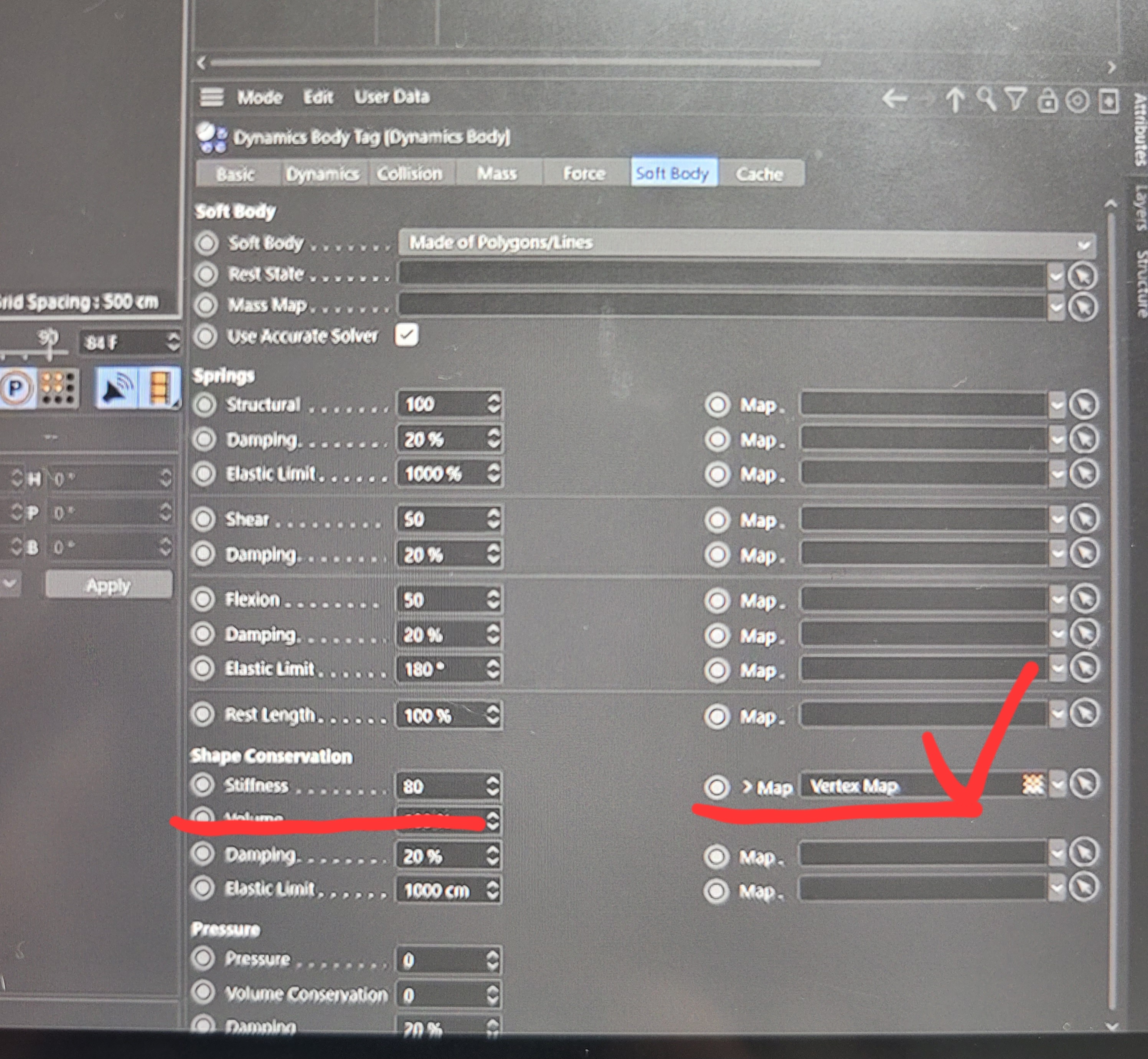Open the User Data menu
The width and height of the screenshot is (1148, 1059).
392,97
